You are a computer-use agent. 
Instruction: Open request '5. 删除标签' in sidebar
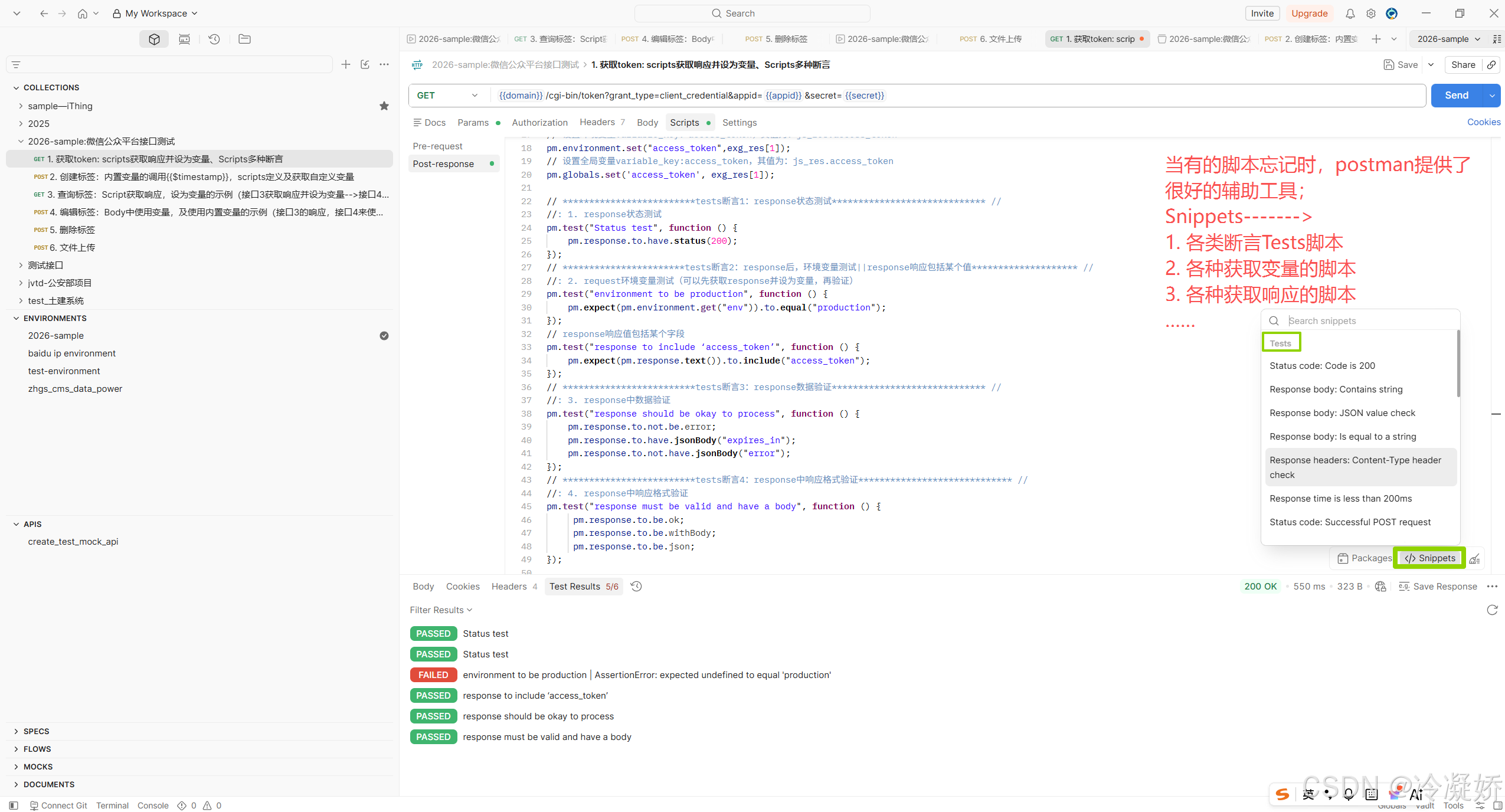coord(199,230)
